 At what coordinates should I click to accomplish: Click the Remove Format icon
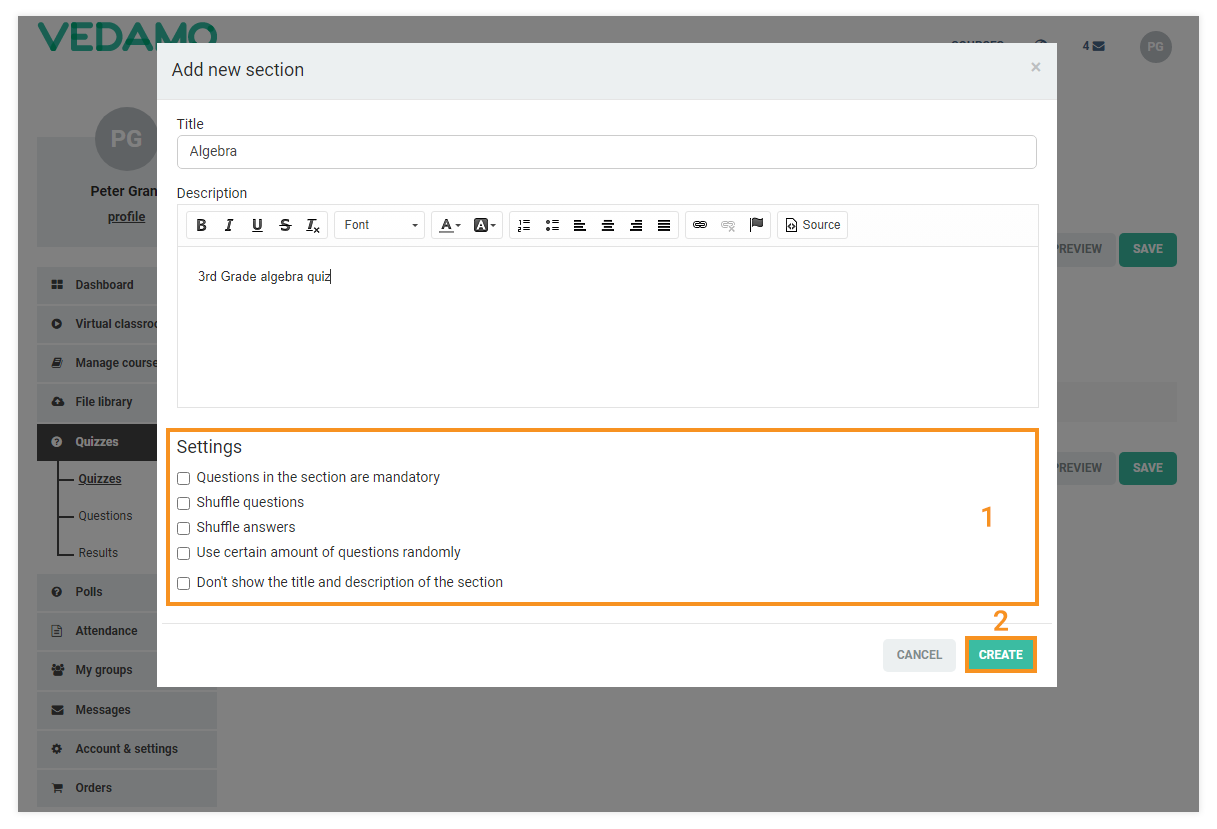point(313,225)
